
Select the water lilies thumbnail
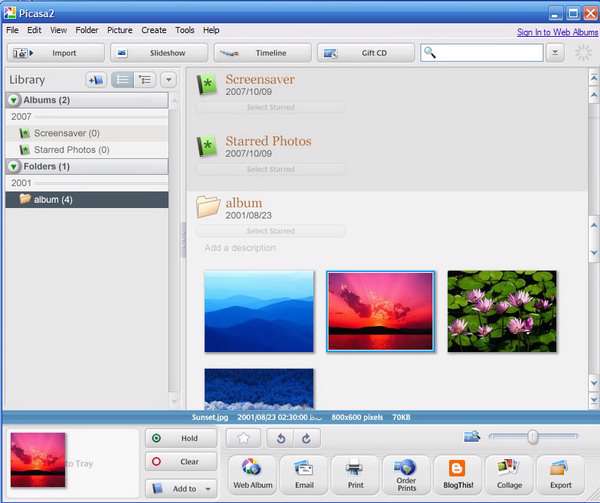tap(502, 311)
